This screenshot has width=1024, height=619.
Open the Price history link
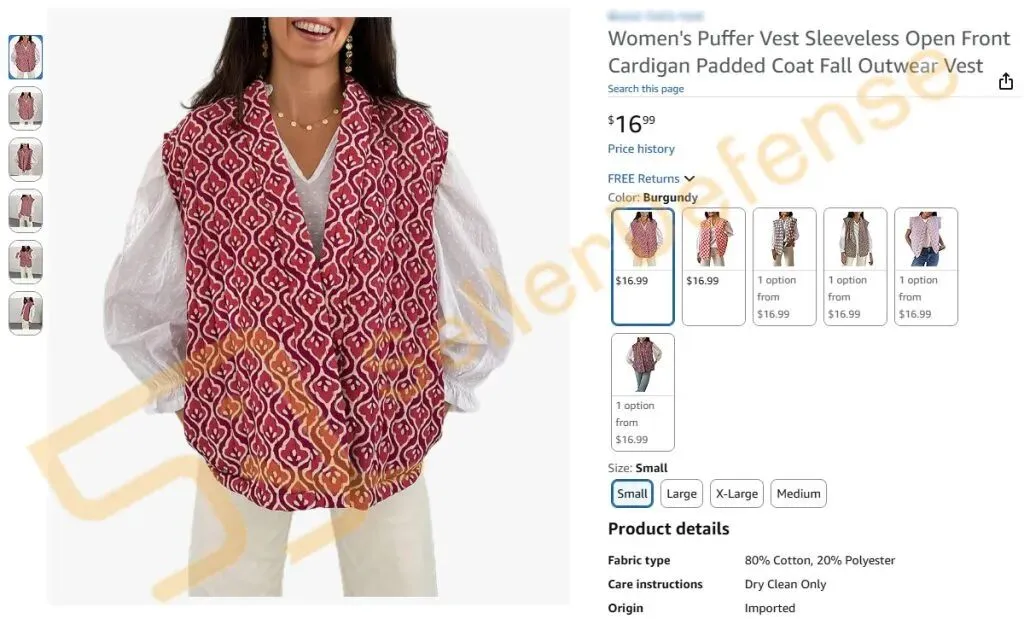641,149
